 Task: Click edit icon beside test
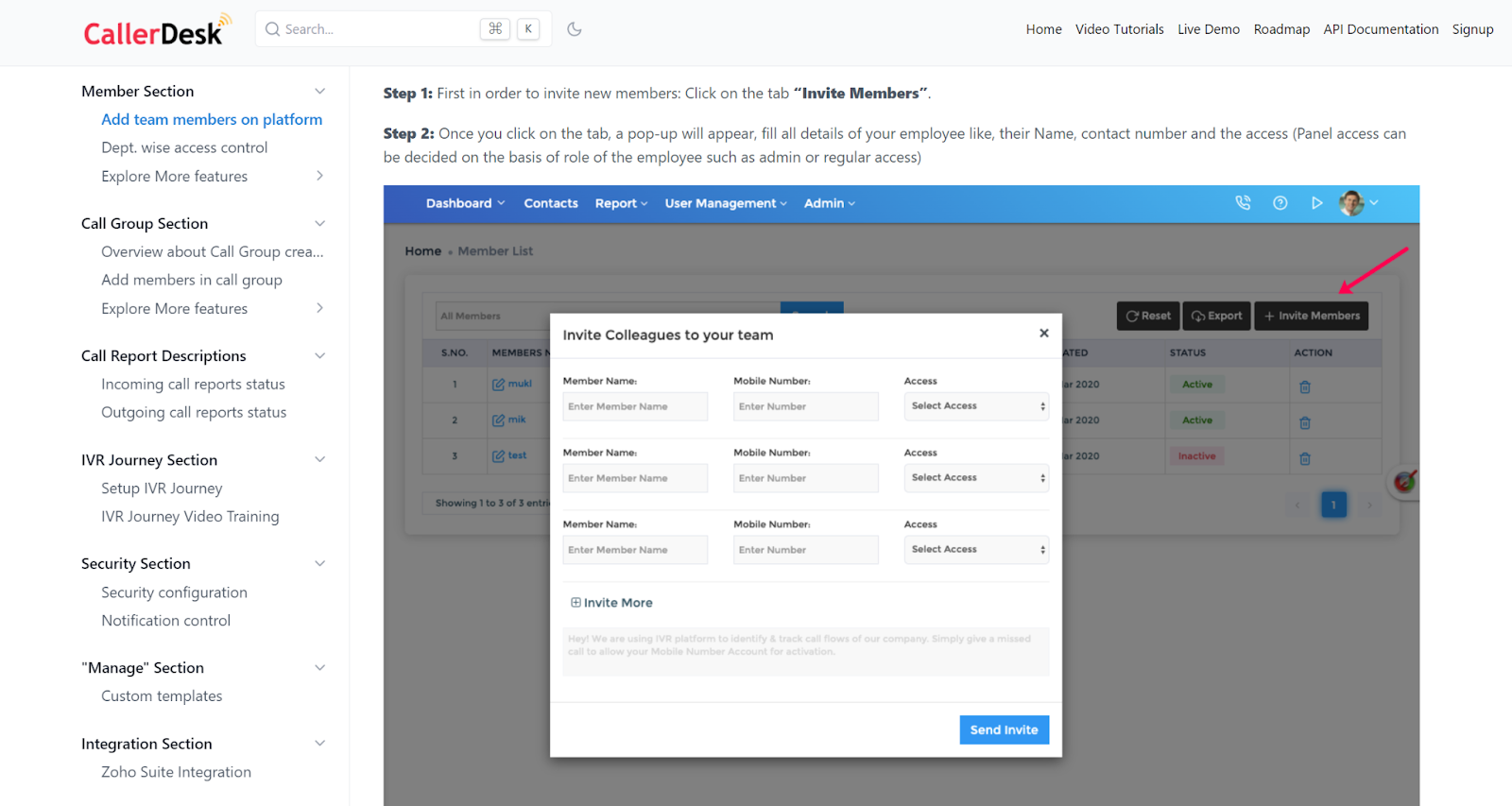498,456
